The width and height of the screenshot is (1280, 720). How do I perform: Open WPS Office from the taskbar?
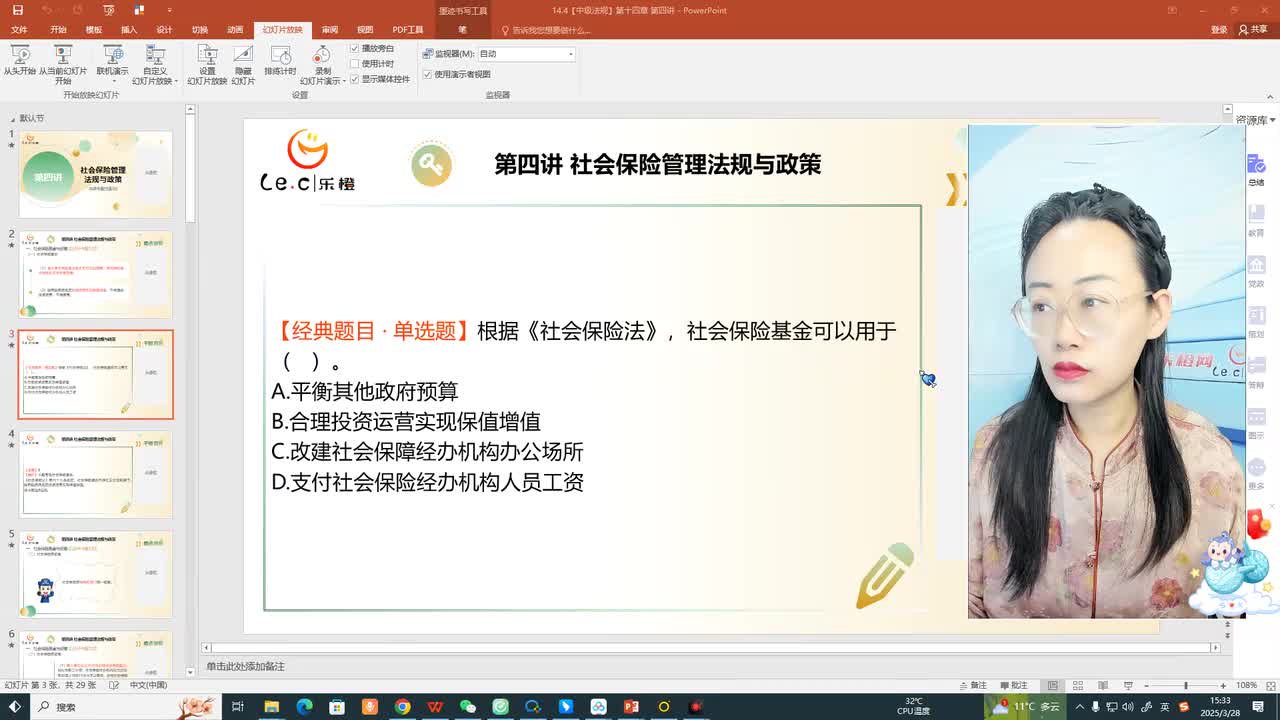(x=435, y=707)
